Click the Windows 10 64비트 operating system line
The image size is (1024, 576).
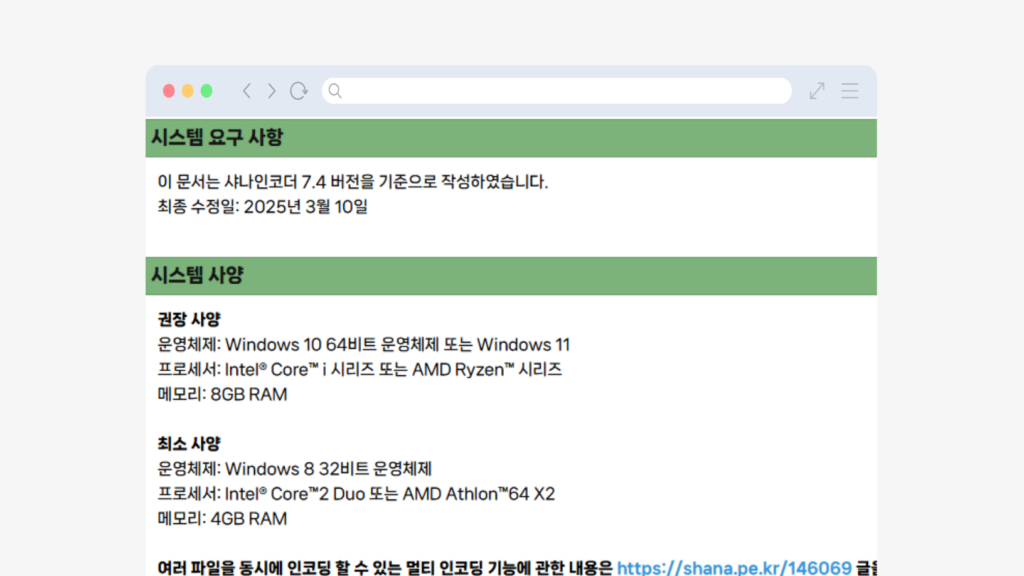363,345
